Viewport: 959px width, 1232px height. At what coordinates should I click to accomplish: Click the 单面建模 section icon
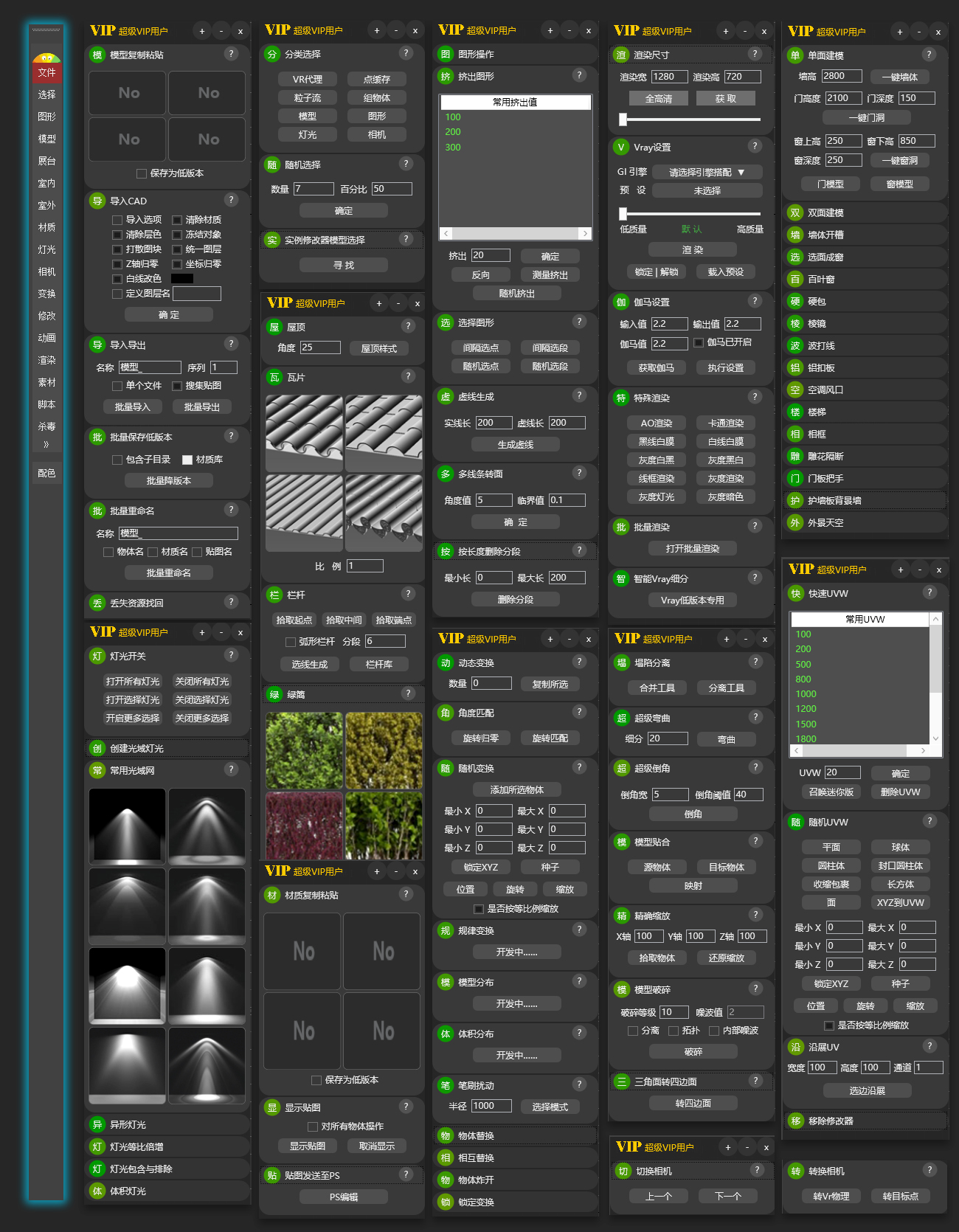[795, 55]
